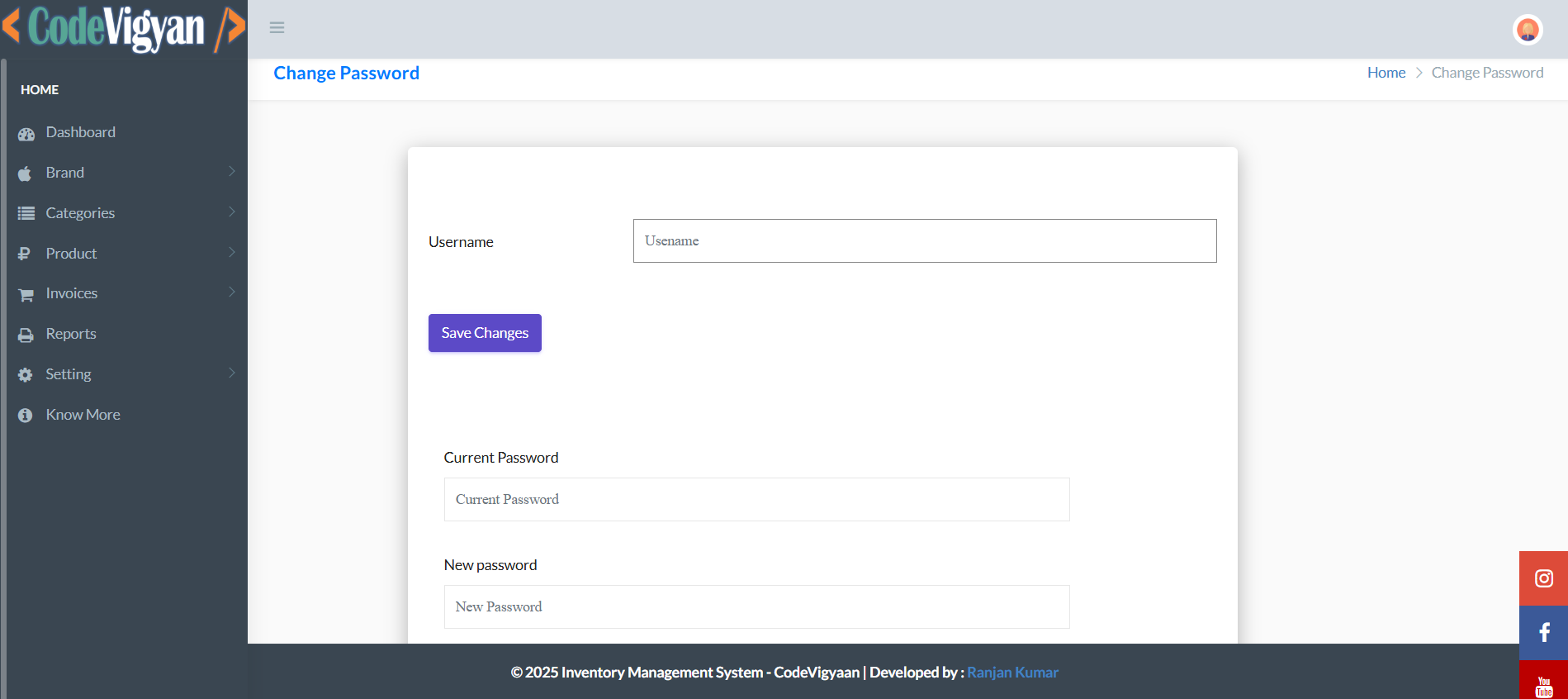Focus the Current Password input field
The image size is (1568, 699).
756,500
